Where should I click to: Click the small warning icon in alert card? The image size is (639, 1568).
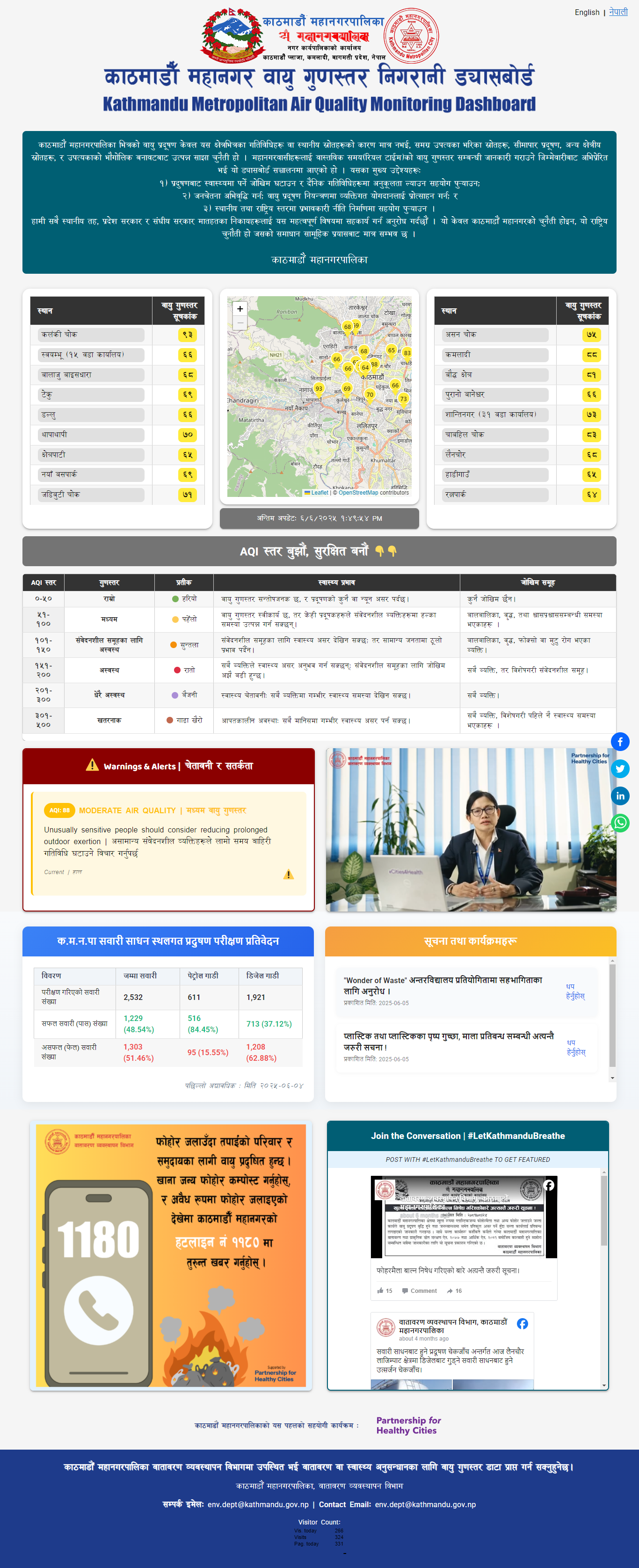click(x=289, y=875)
